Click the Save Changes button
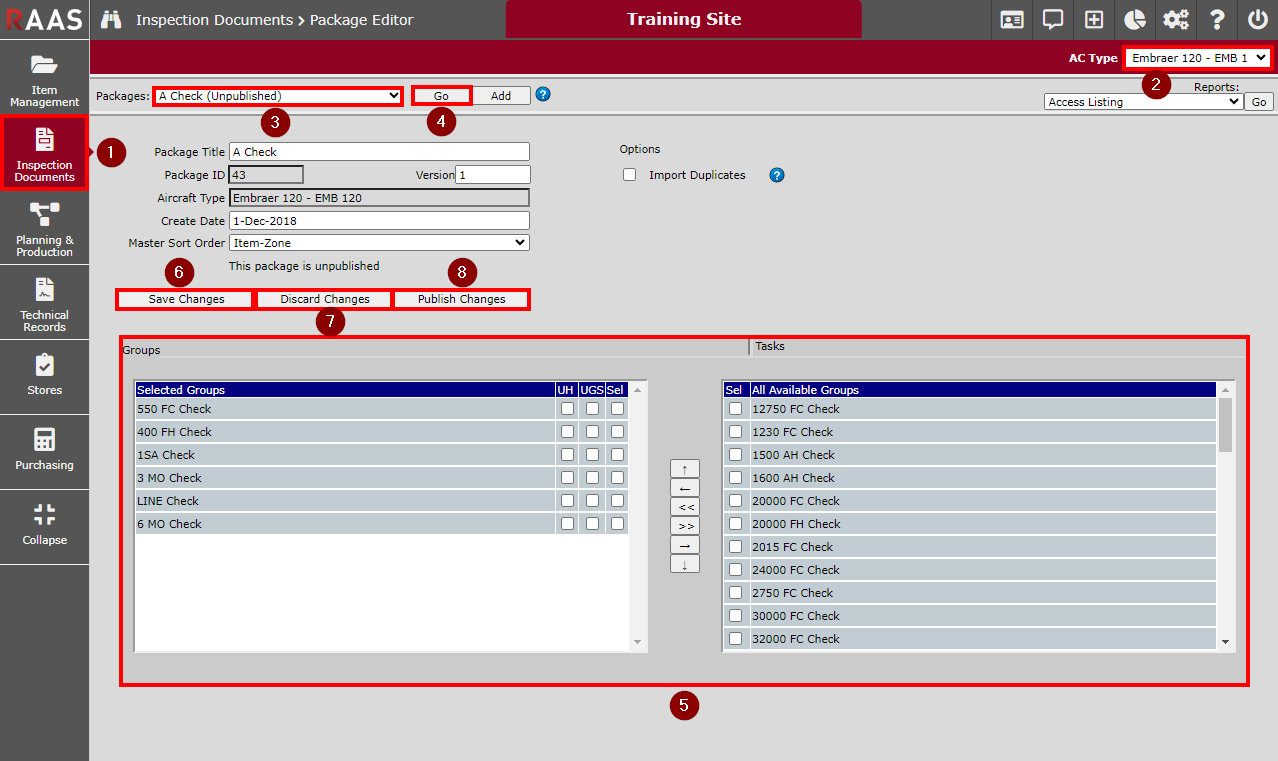The image size is (1278, 761). (x=186, y=299)
